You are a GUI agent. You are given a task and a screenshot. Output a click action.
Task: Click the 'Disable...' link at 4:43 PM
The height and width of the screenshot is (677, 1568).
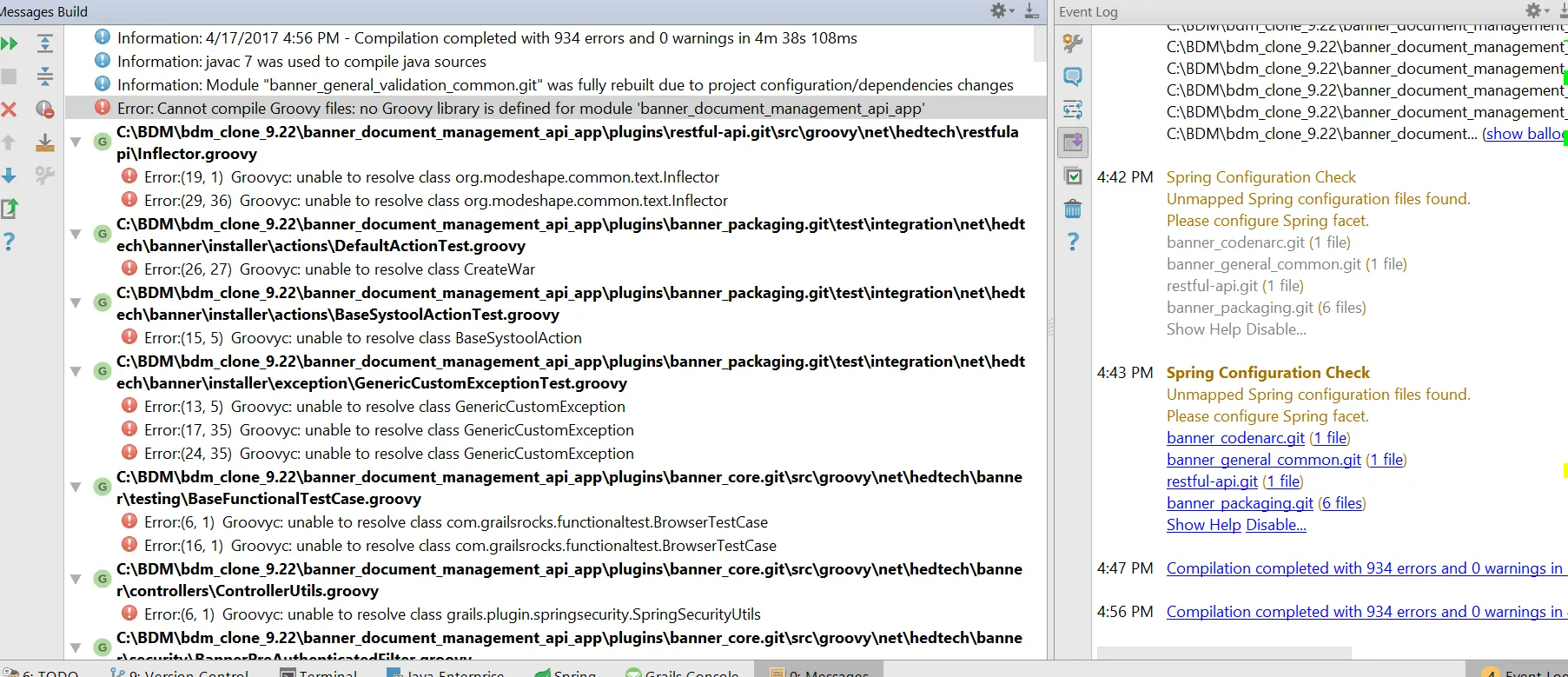pyautogui.click(x=1276, y=525)
